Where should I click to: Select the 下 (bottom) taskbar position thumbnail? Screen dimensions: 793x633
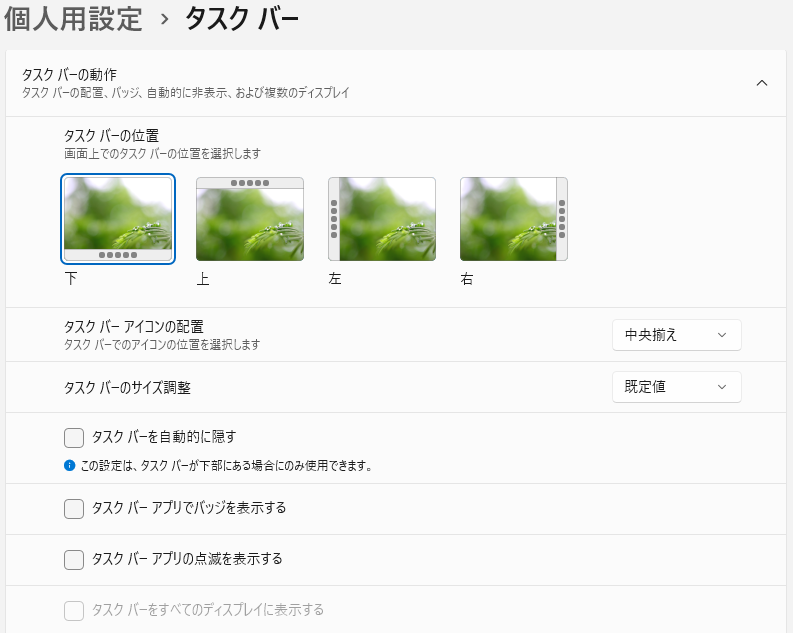[x=118, y=219]
